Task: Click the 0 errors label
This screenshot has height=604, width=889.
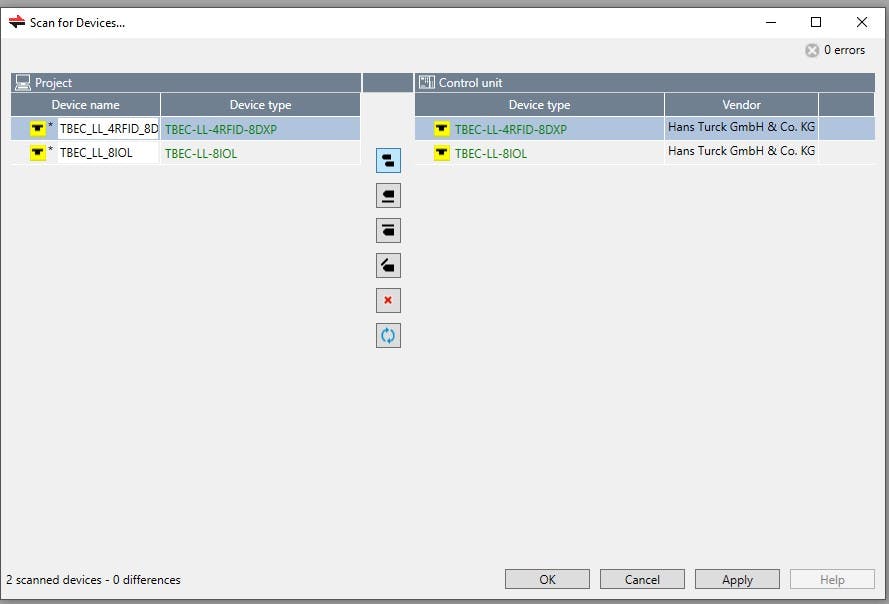Action: (844, 50)
